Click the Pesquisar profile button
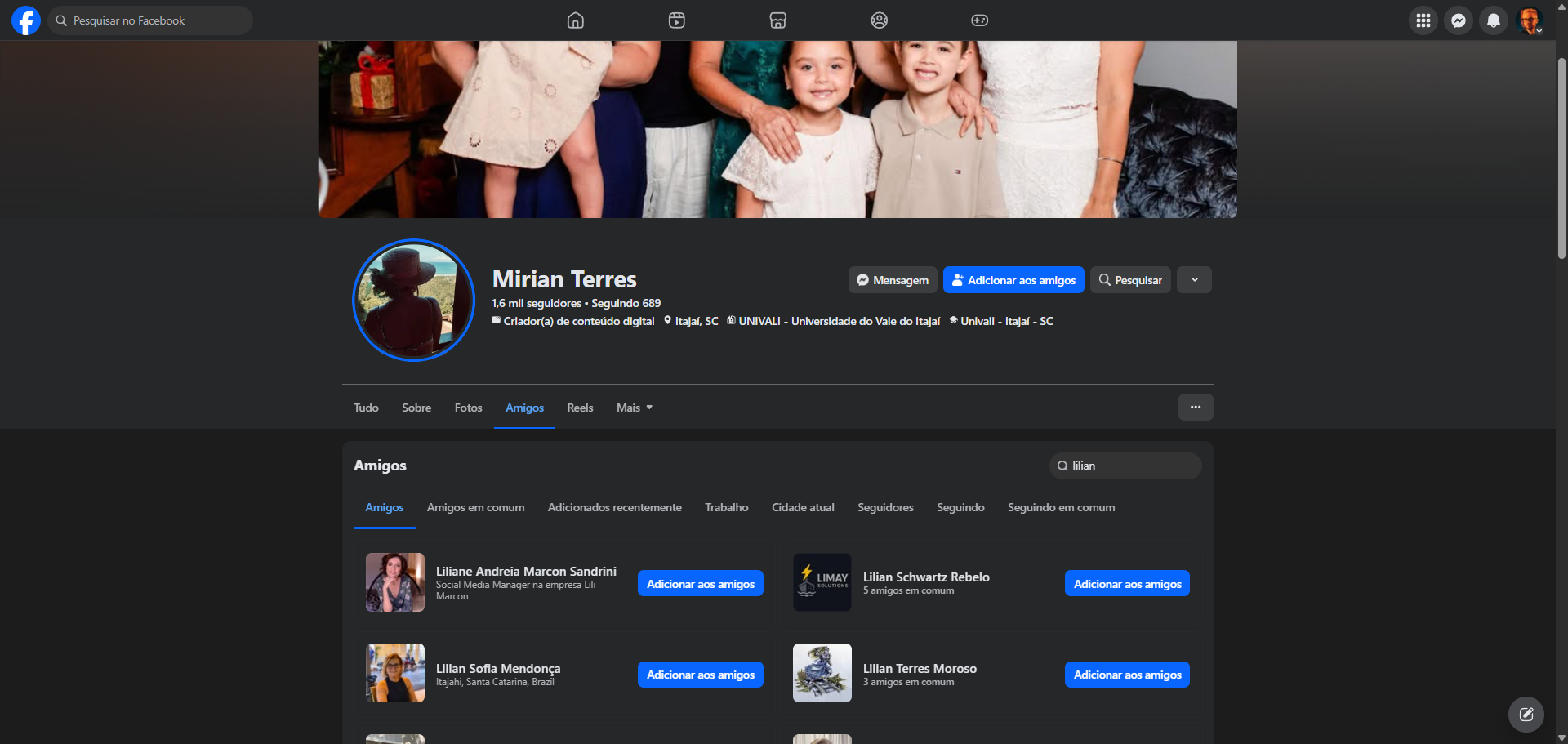 [x=1130, y=280]
